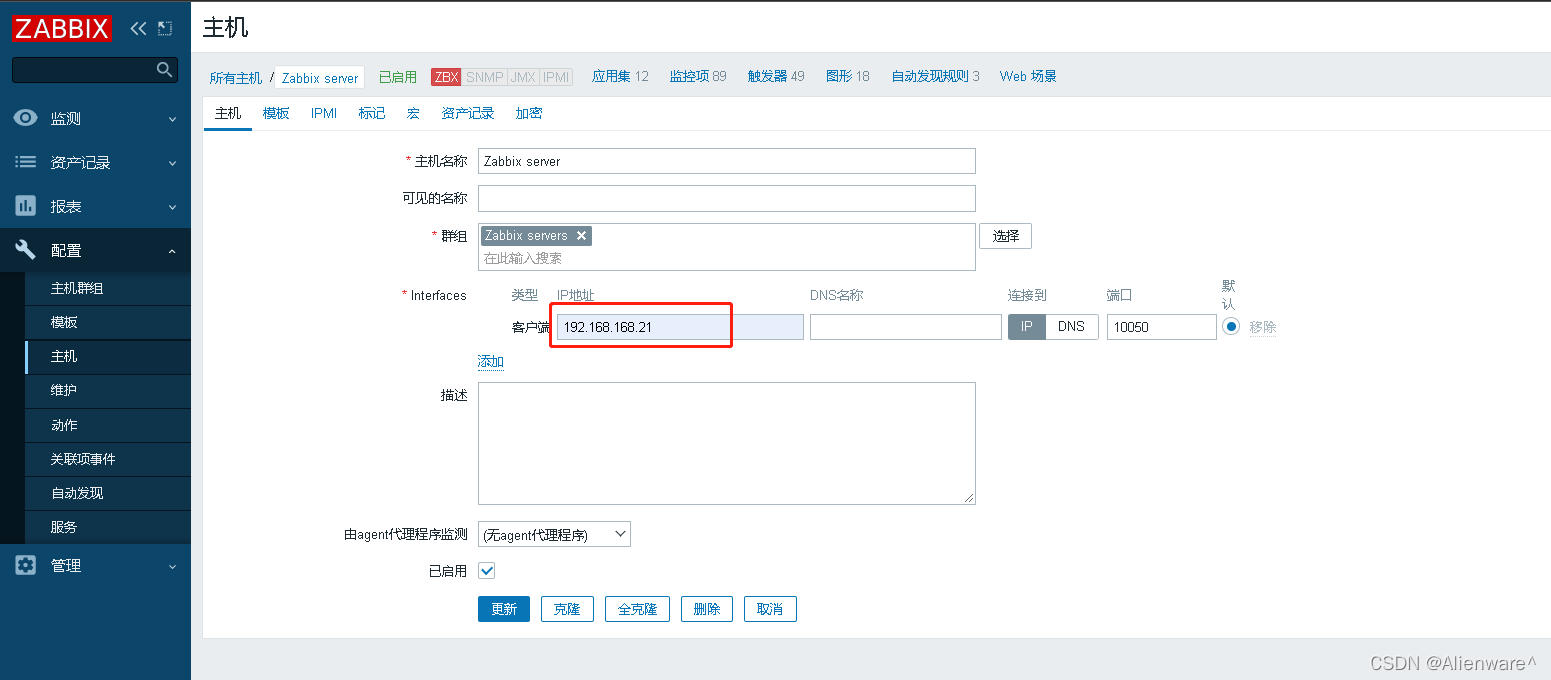The height and width of the screenshot is (680, 1551).
Task: Select the default interface radio button
Action: 1231,326
